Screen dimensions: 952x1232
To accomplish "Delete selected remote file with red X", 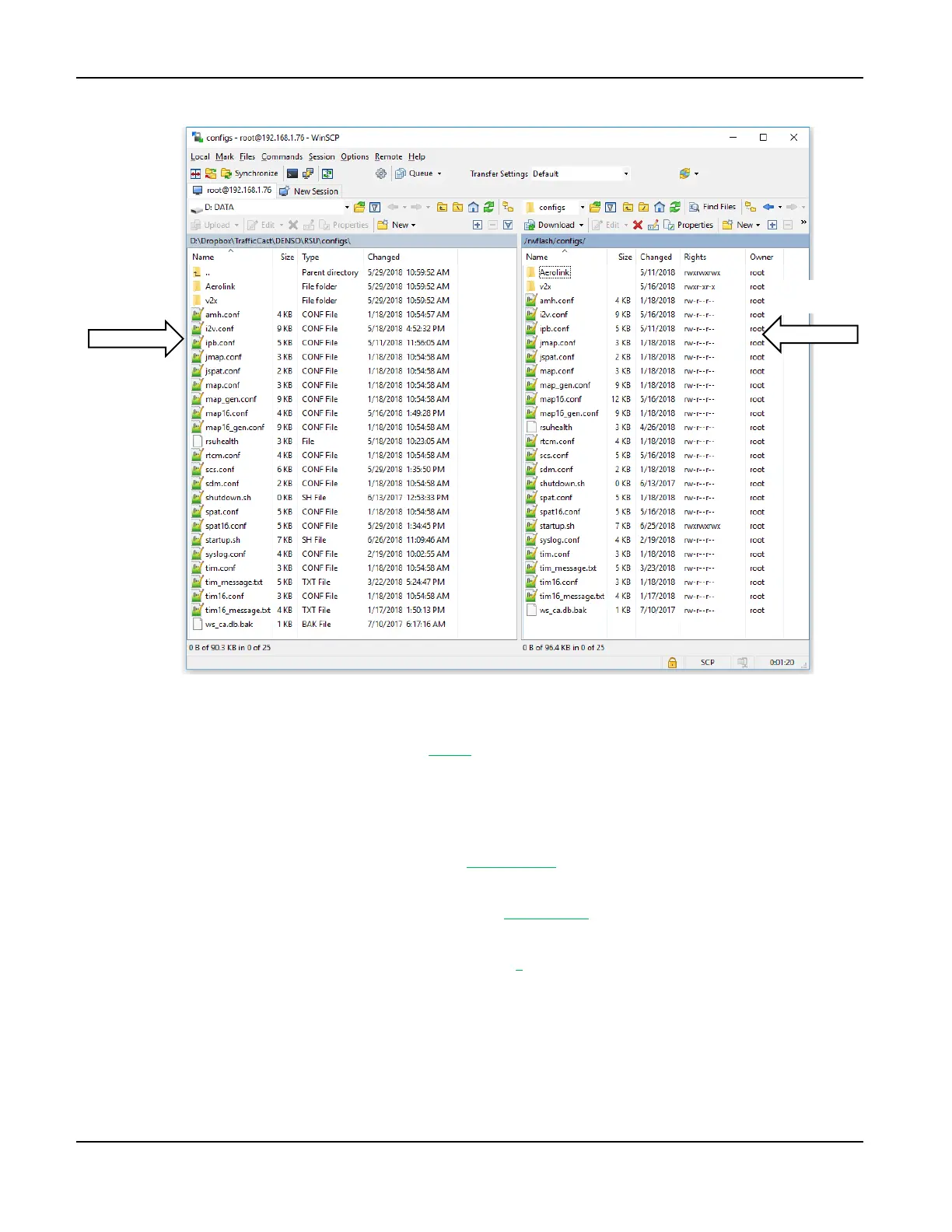I will coord(638,225).
